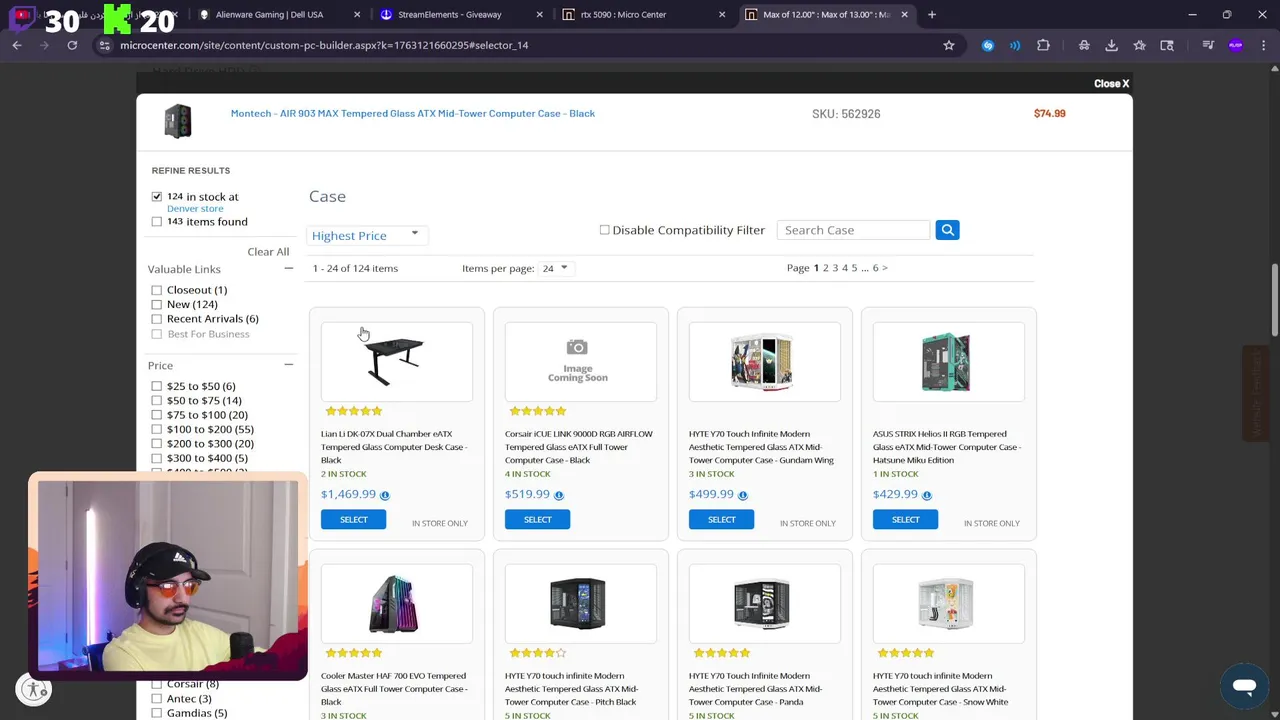Open the browser Extensions puzzle icon
The image size is (1280, 720).
click(x=1043, y=45)
